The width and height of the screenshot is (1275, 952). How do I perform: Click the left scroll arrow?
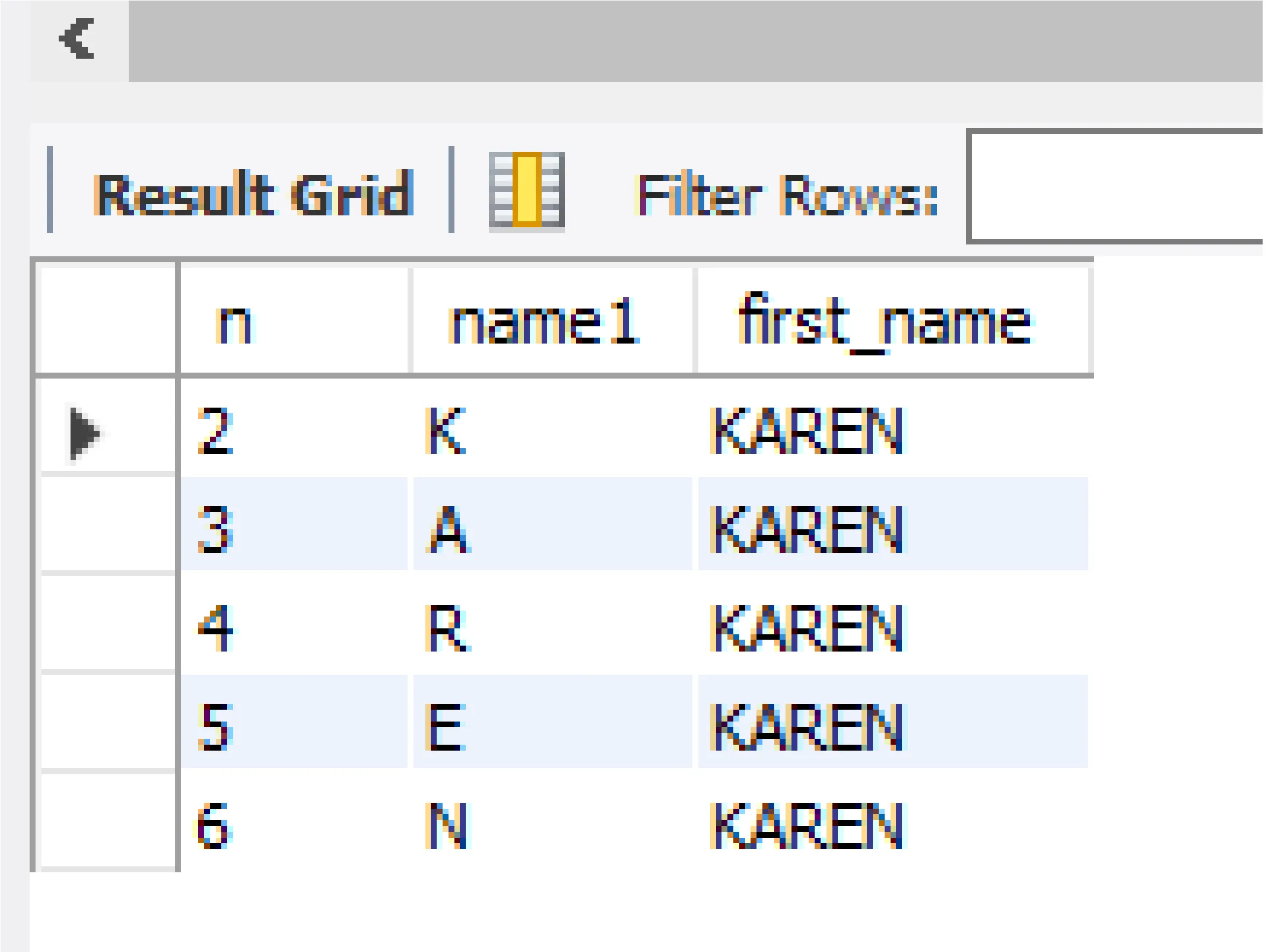point(77,39)
